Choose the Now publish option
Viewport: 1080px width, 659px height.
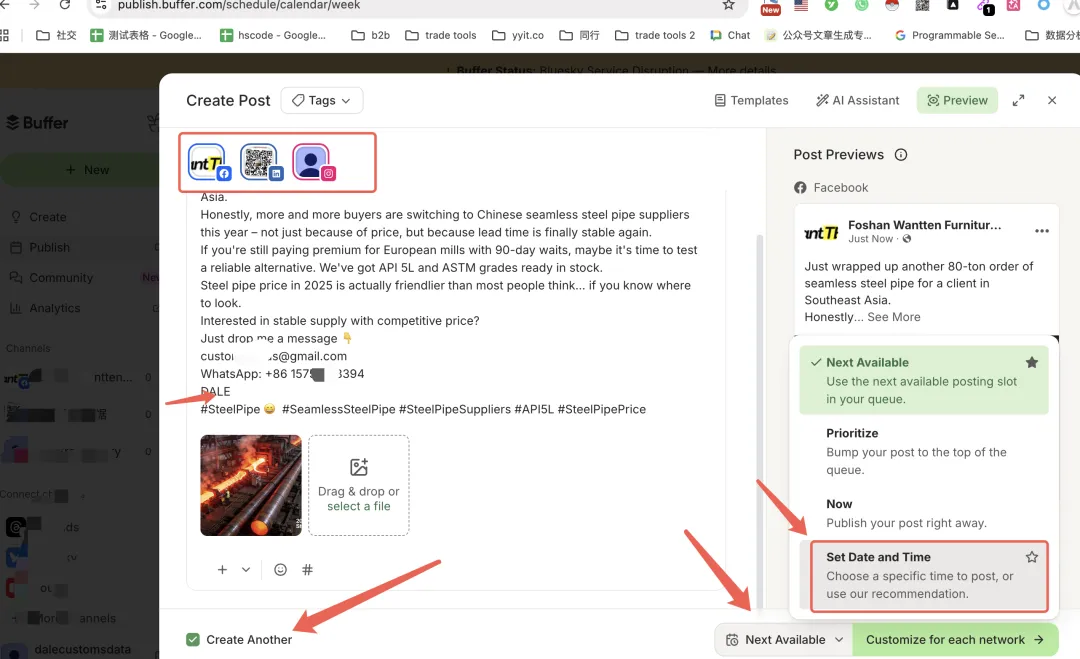(x=924, y=513)
